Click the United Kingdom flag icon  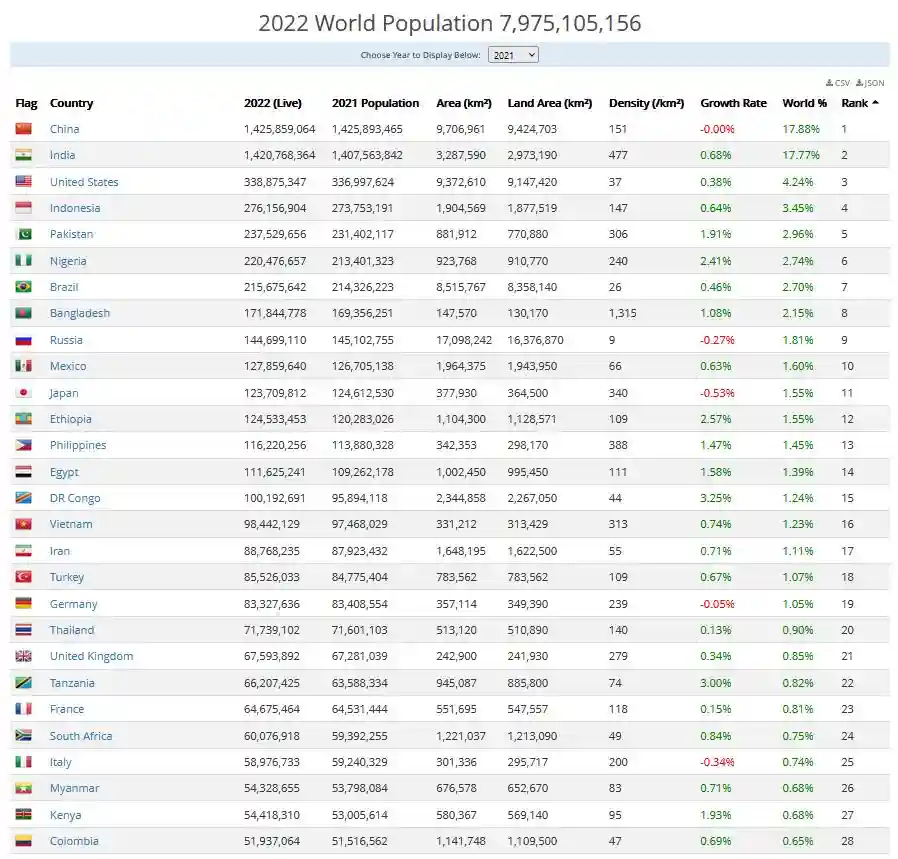pyautogui.click(x=24, y=656)
